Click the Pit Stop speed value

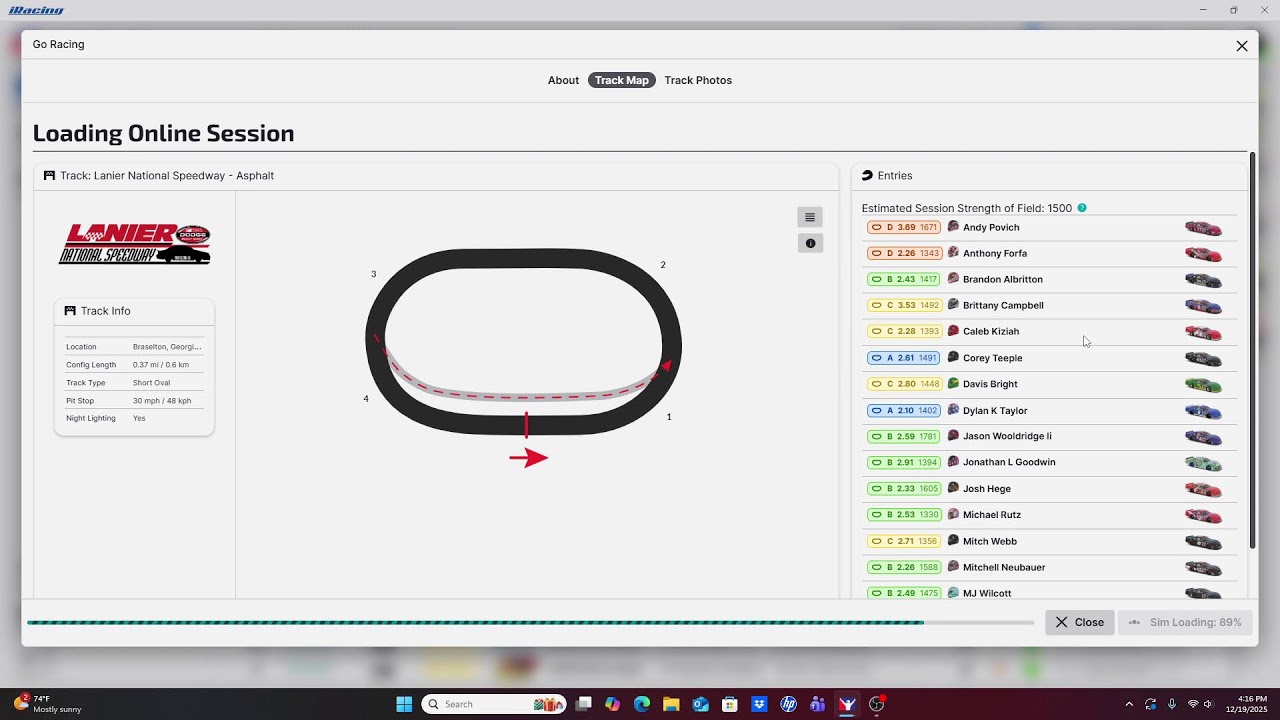(162, 401)
